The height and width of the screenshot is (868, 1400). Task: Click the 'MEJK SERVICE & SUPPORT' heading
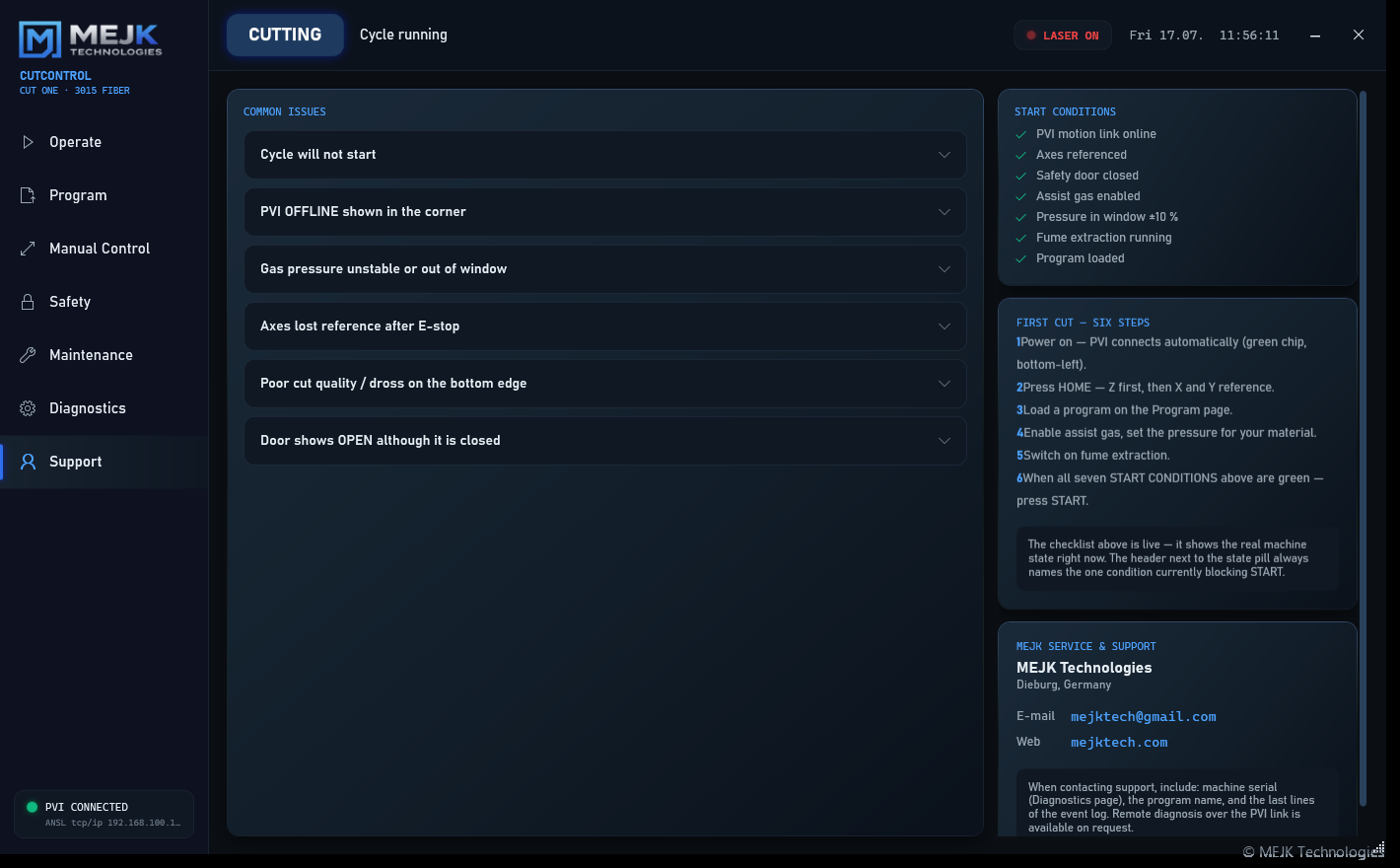click(x=1086, y=647)
